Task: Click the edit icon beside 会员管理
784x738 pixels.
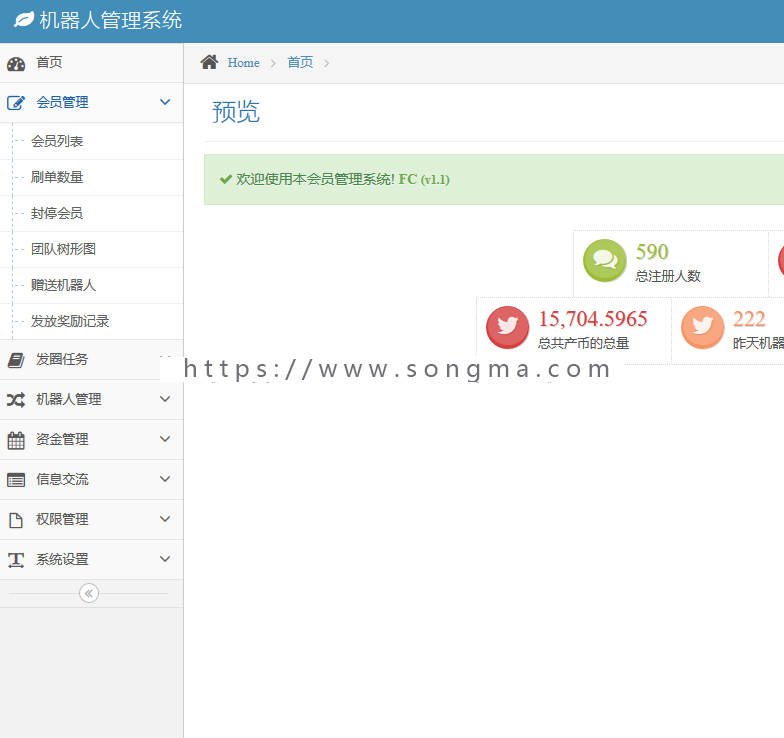Action: click(x=16, y=103)
